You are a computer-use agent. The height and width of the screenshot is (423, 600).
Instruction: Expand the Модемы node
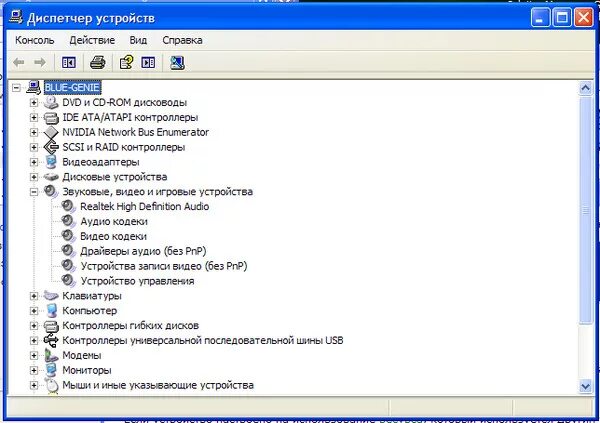coord(34,355)
